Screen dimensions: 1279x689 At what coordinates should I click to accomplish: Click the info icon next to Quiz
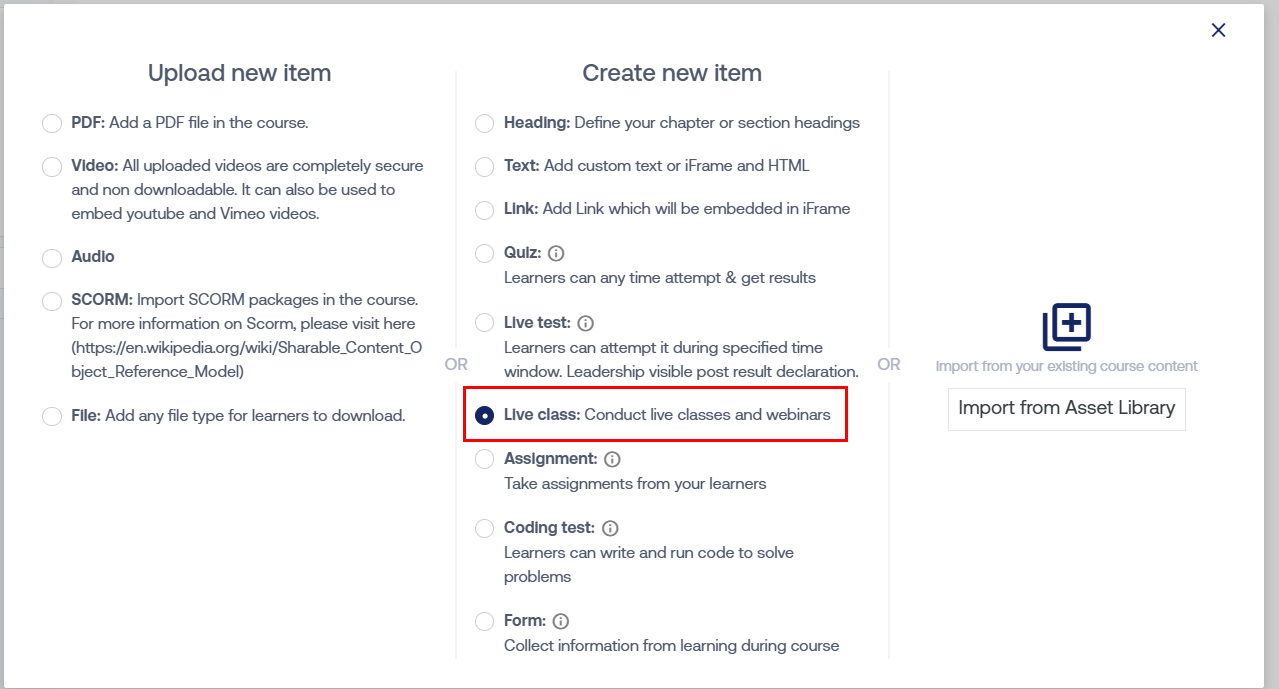[x=556, y=253]
